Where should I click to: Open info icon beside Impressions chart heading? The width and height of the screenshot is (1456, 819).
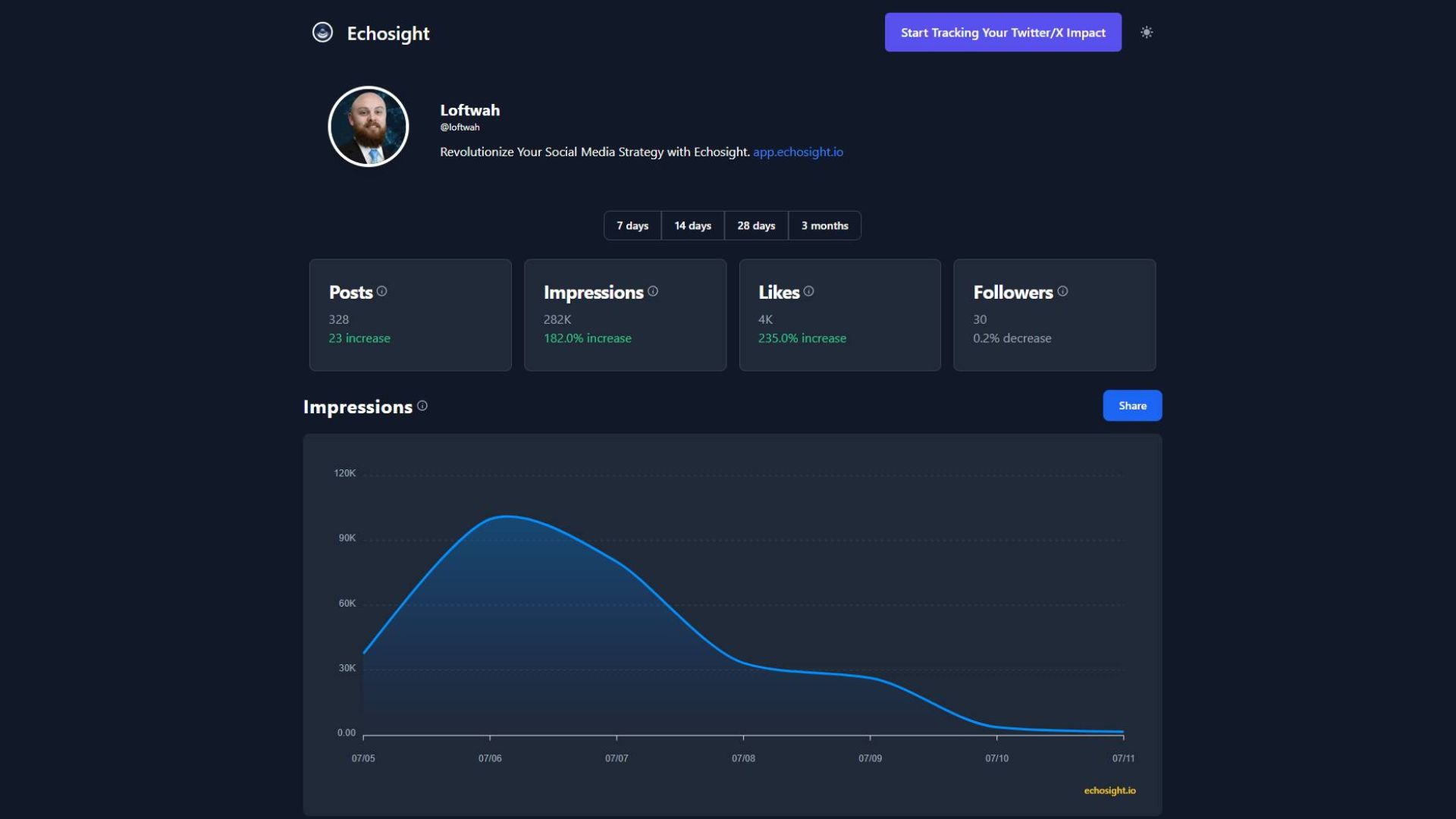422,406
